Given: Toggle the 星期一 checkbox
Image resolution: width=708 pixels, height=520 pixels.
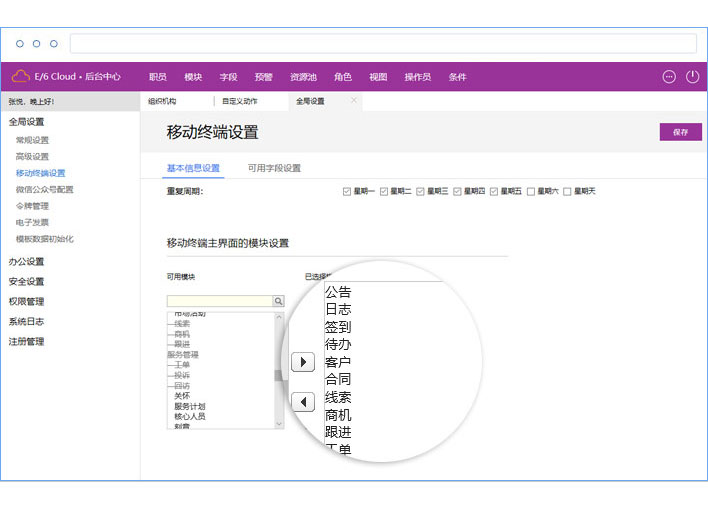Looking at the screenshot, I should point(347,191).
